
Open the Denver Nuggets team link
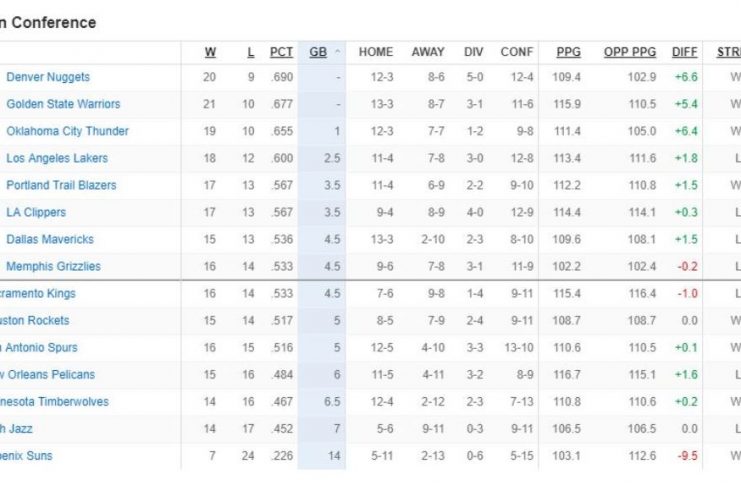tap(48, 77)
